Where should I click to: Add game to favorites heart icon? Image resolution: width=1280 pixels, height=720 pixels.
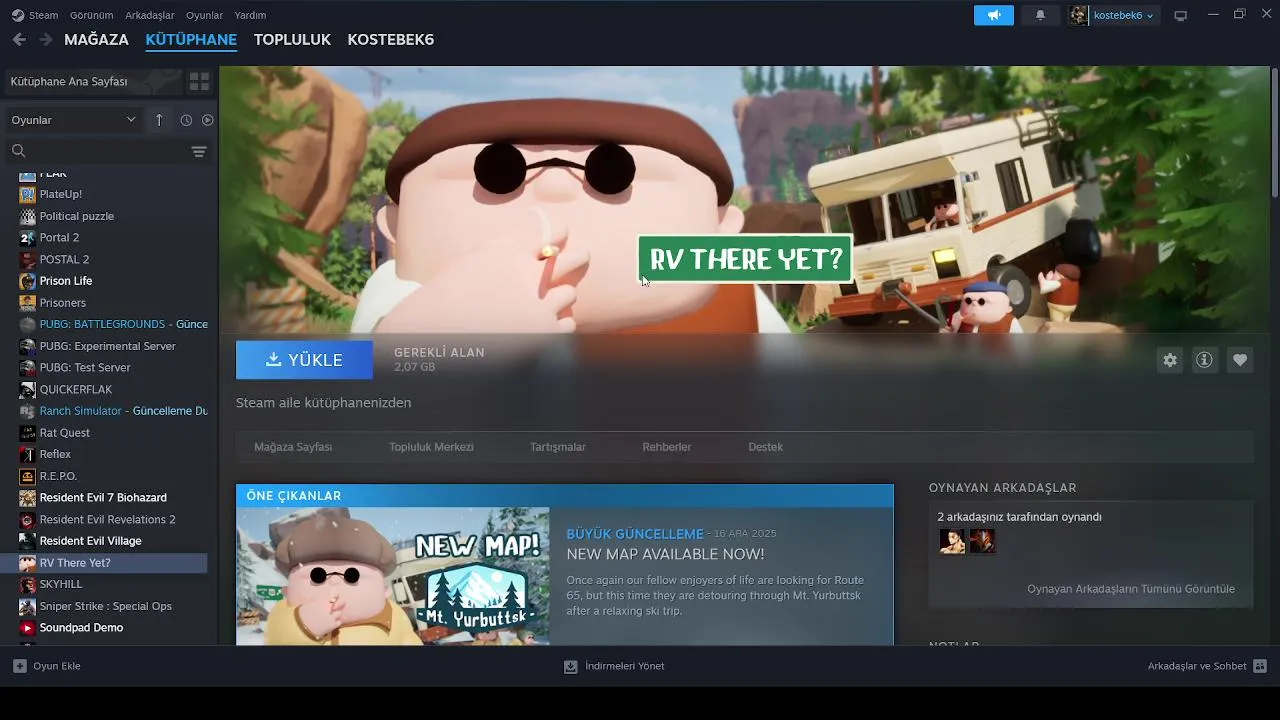pos(1240,360)
